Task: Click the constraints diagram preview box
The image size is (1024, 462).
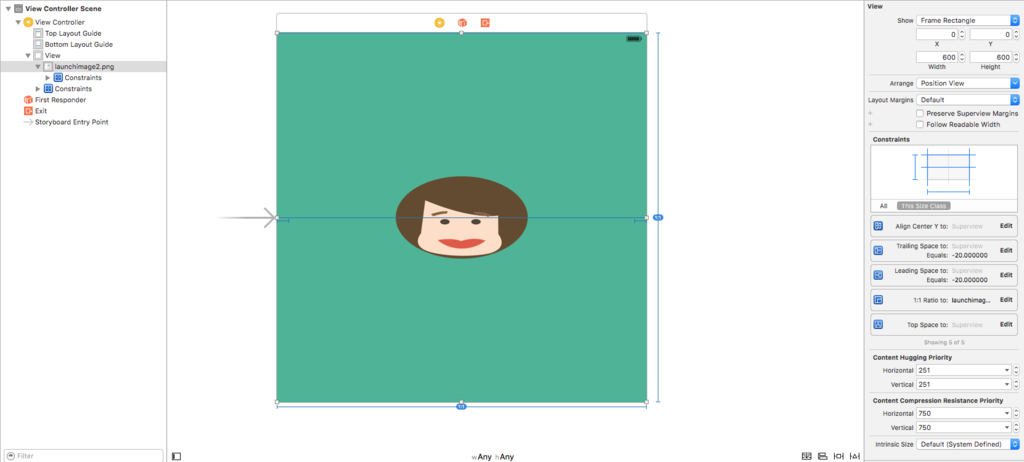Action: [x=944, y=173]
